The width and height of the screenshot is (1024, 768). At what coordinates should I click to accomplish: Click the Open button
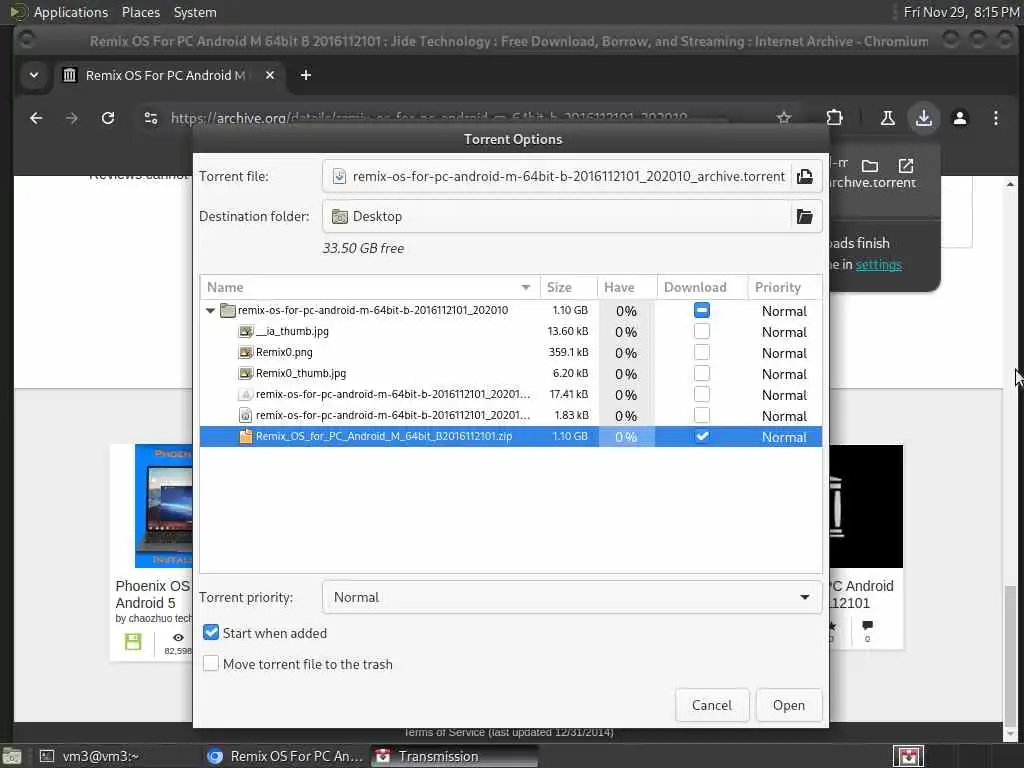pyautogui.click(x=788, y=705)
